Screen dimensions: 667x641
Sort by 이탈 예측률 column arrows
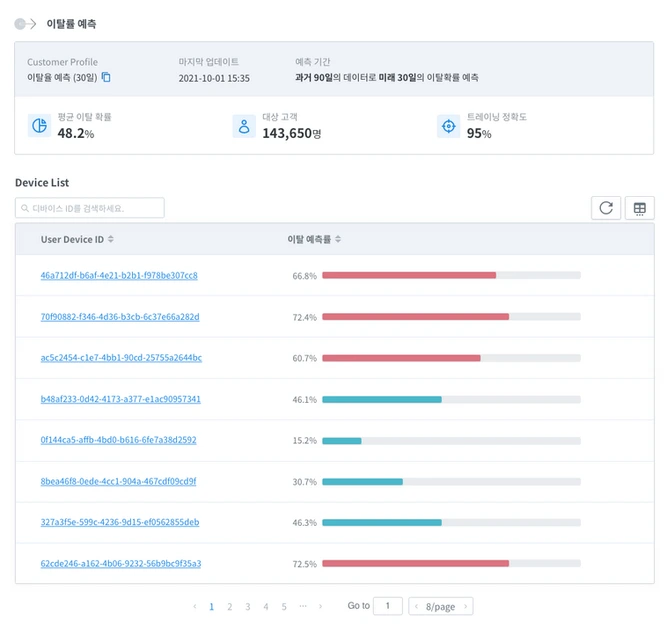coord(338,239)
